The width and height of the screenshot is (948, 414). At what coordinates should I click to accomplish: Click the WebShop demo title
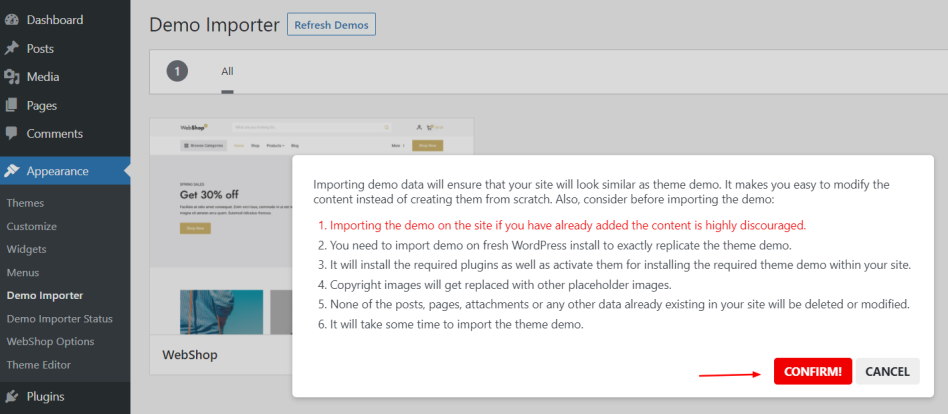[190, 355]
